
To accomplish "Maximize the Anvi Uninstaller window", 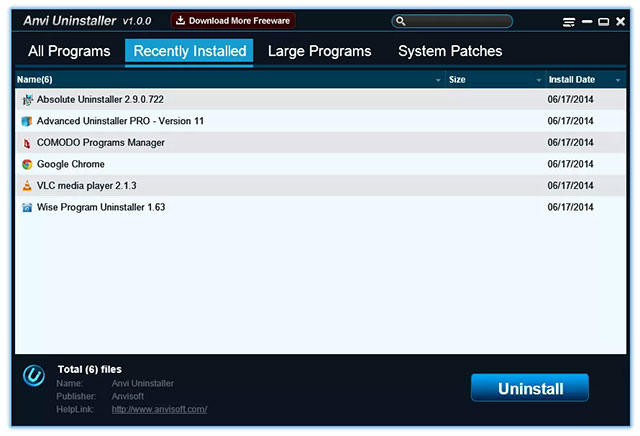I will tap(603, 22).
